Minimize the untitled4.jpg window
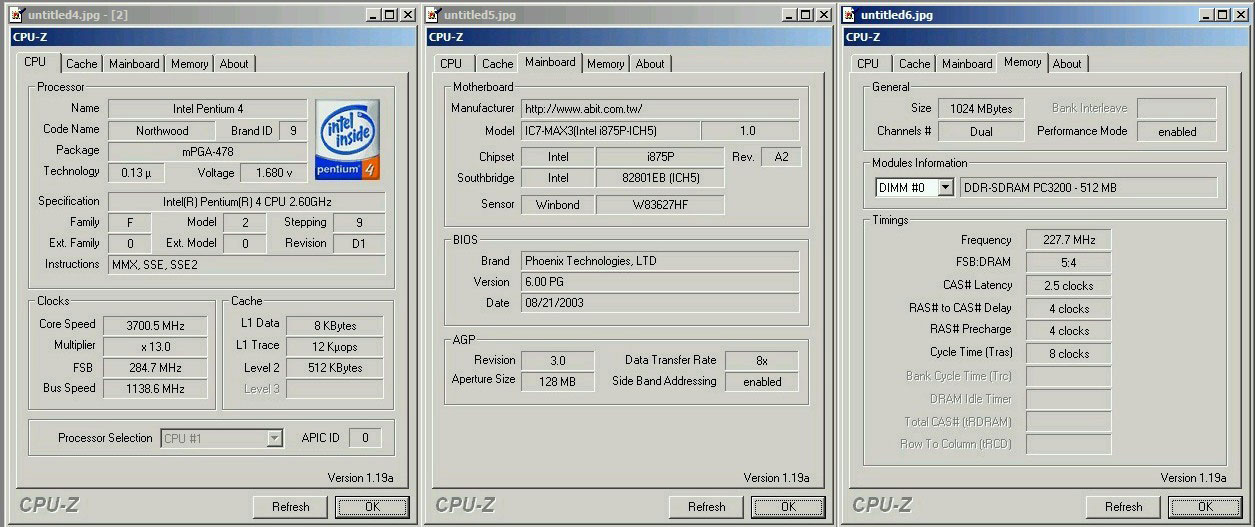The width and height of the screenshot is (1255, 527). tap(373, 15)
